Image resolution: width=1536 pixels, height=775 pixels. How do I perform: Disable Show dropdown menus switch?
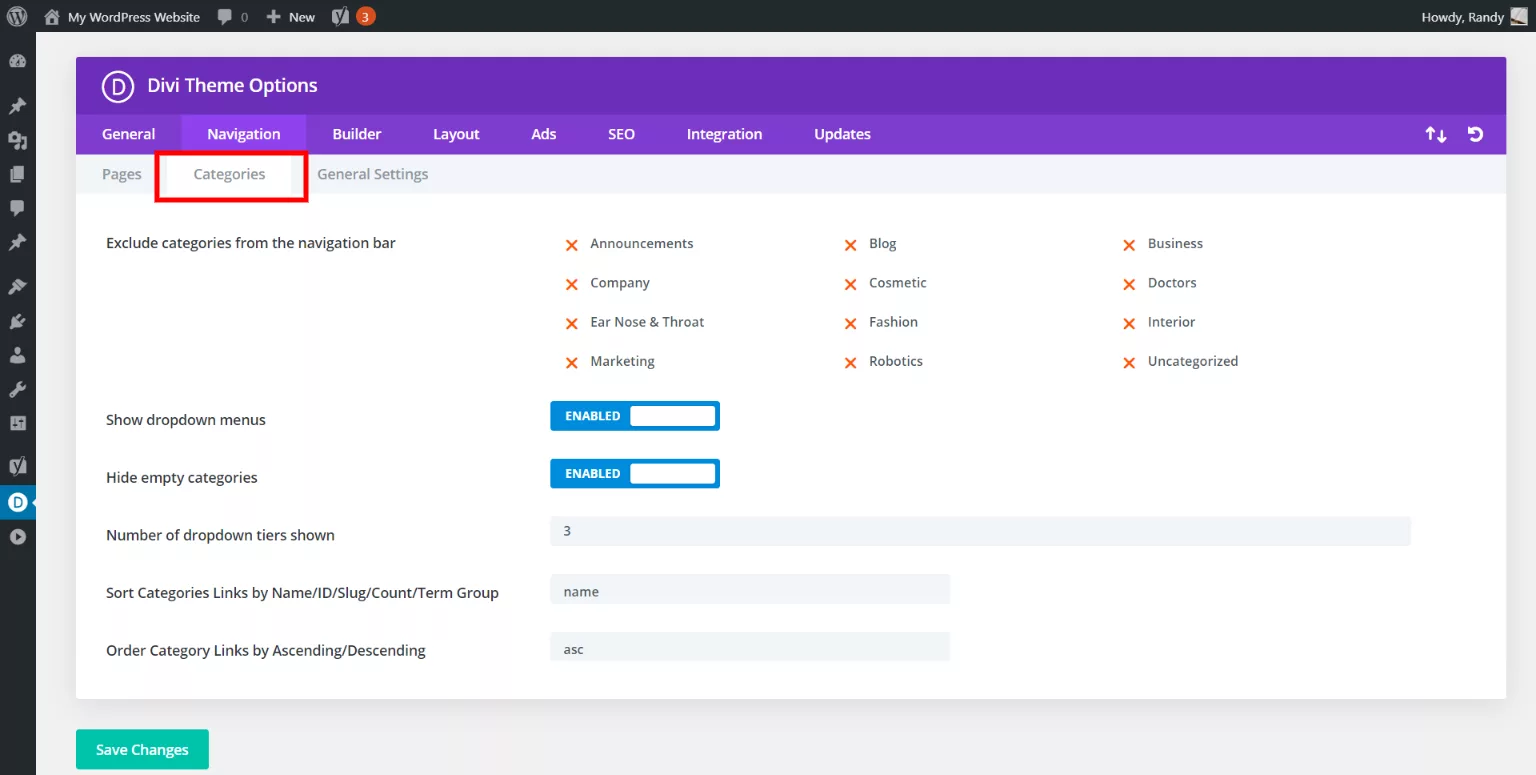pyautogui.click(x=635, y=416)
